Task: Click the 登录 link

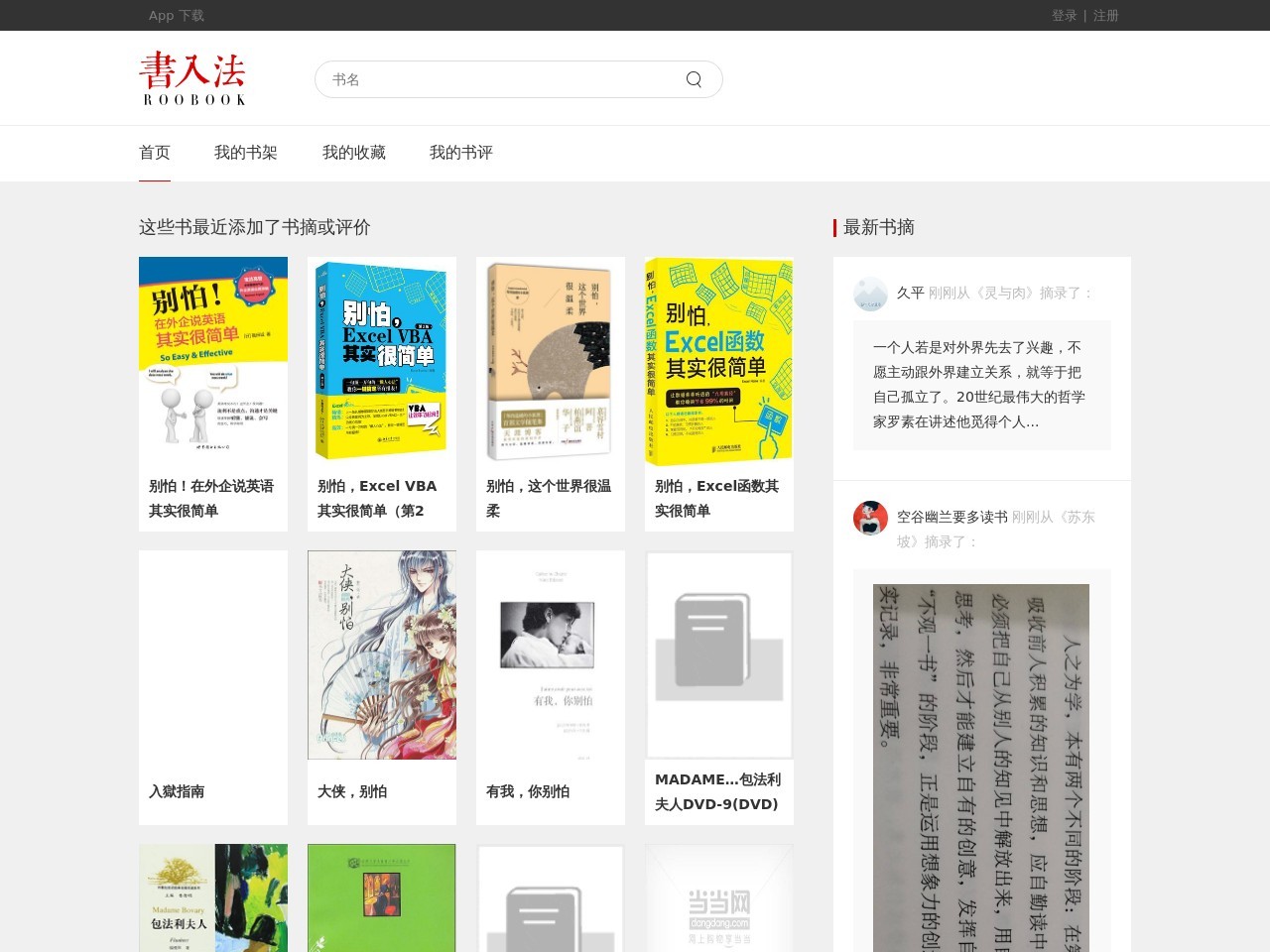Action: [x=1065, y=15]
